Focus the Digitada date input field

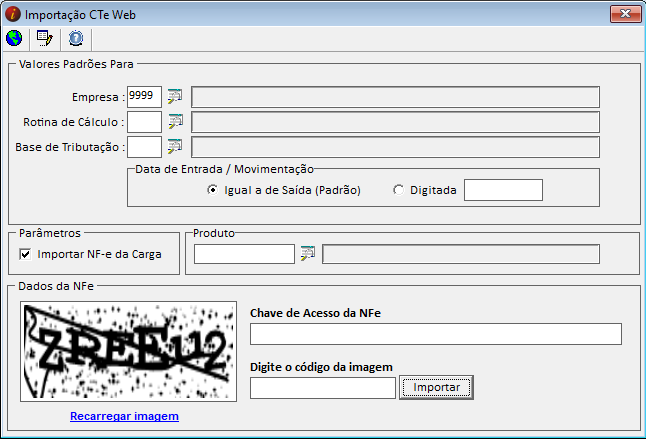(503, 190)
